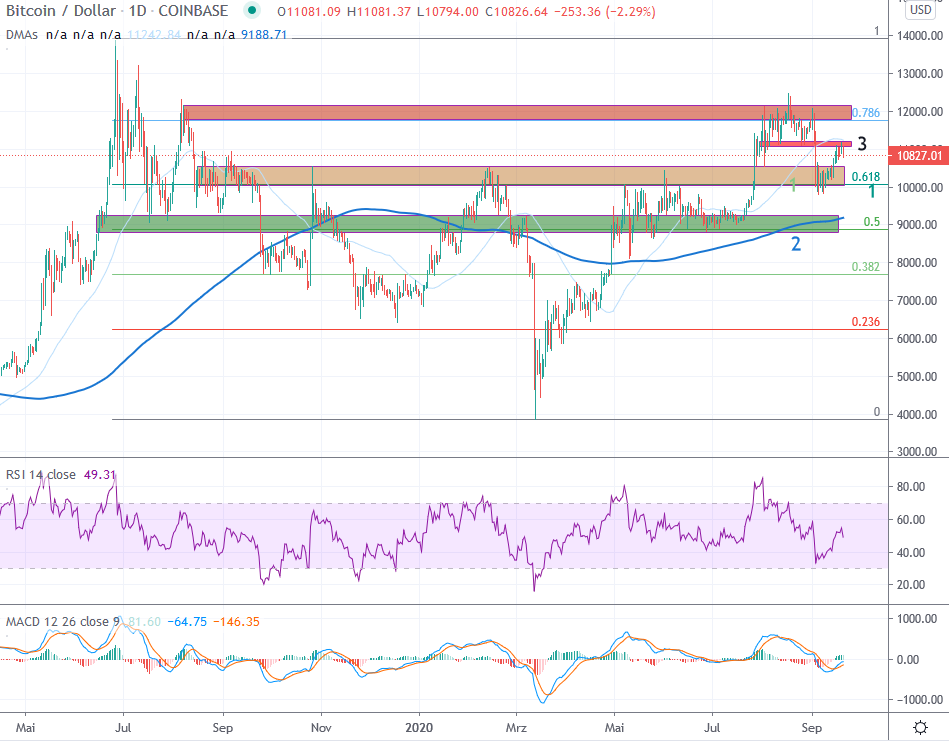The image size is (949, 742).
Task: Open chart settings gear icon
Action: click(x=920, y=726)
